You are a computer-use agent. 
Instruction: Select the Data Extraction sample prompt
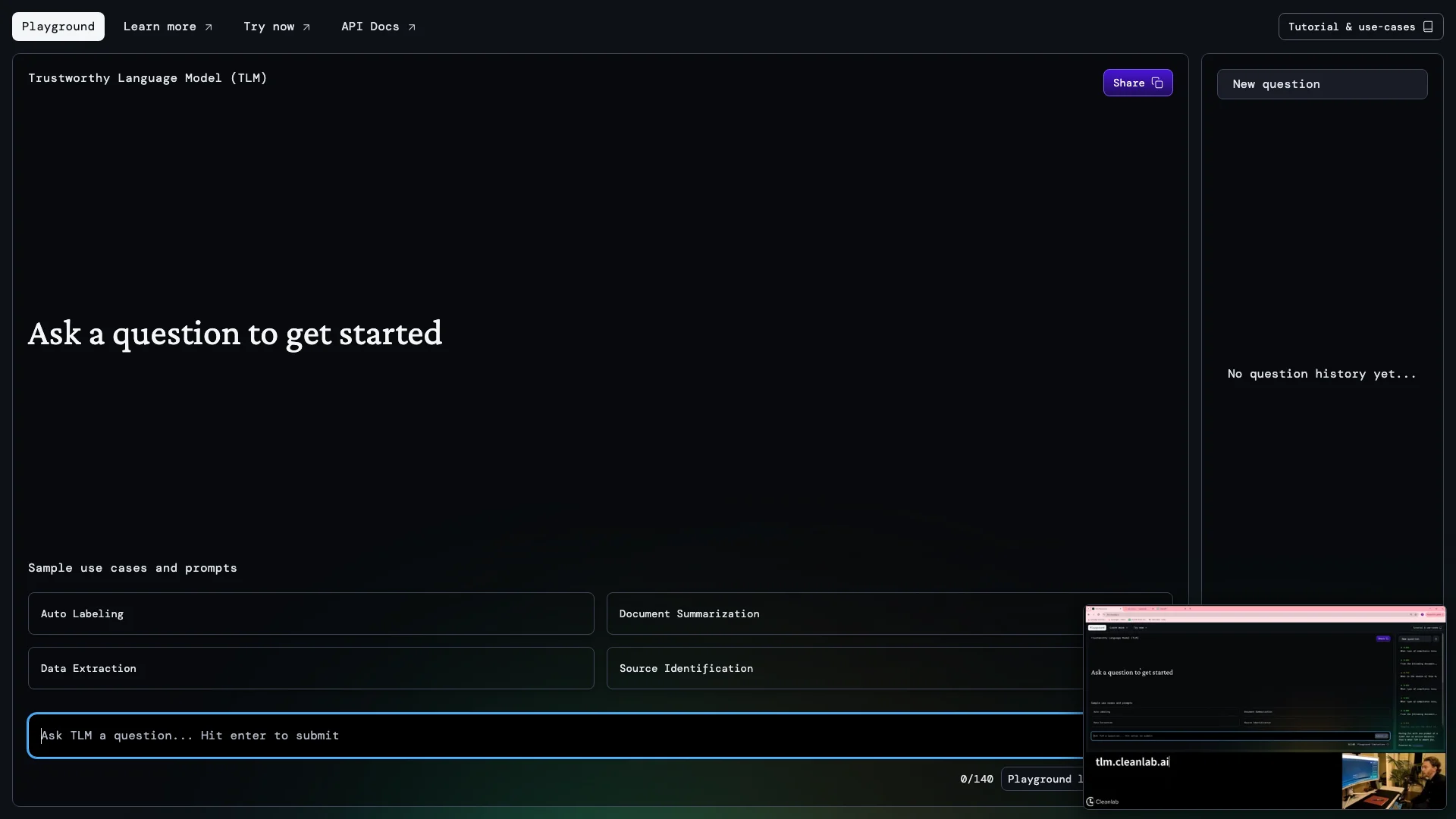(x=311, y=668)
